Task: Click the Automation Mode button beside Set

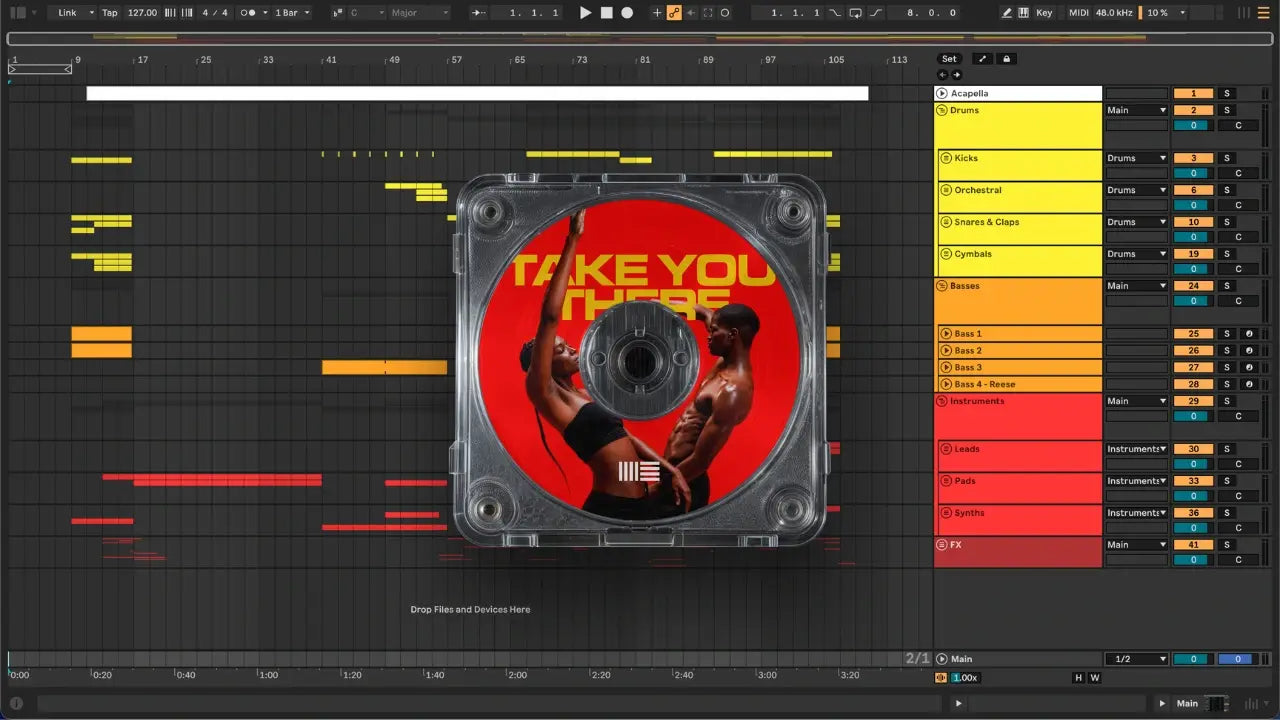Action: click(x=983, y=59)
